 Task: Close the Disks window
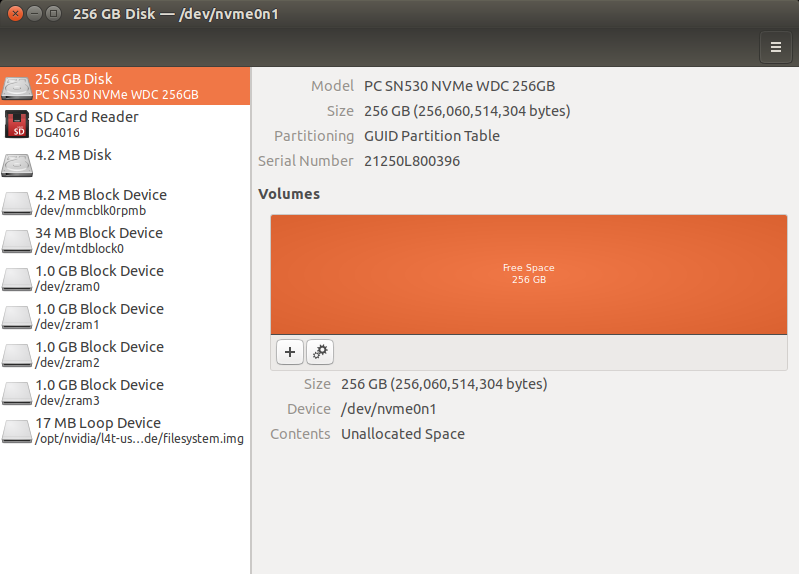click(15, 14)
